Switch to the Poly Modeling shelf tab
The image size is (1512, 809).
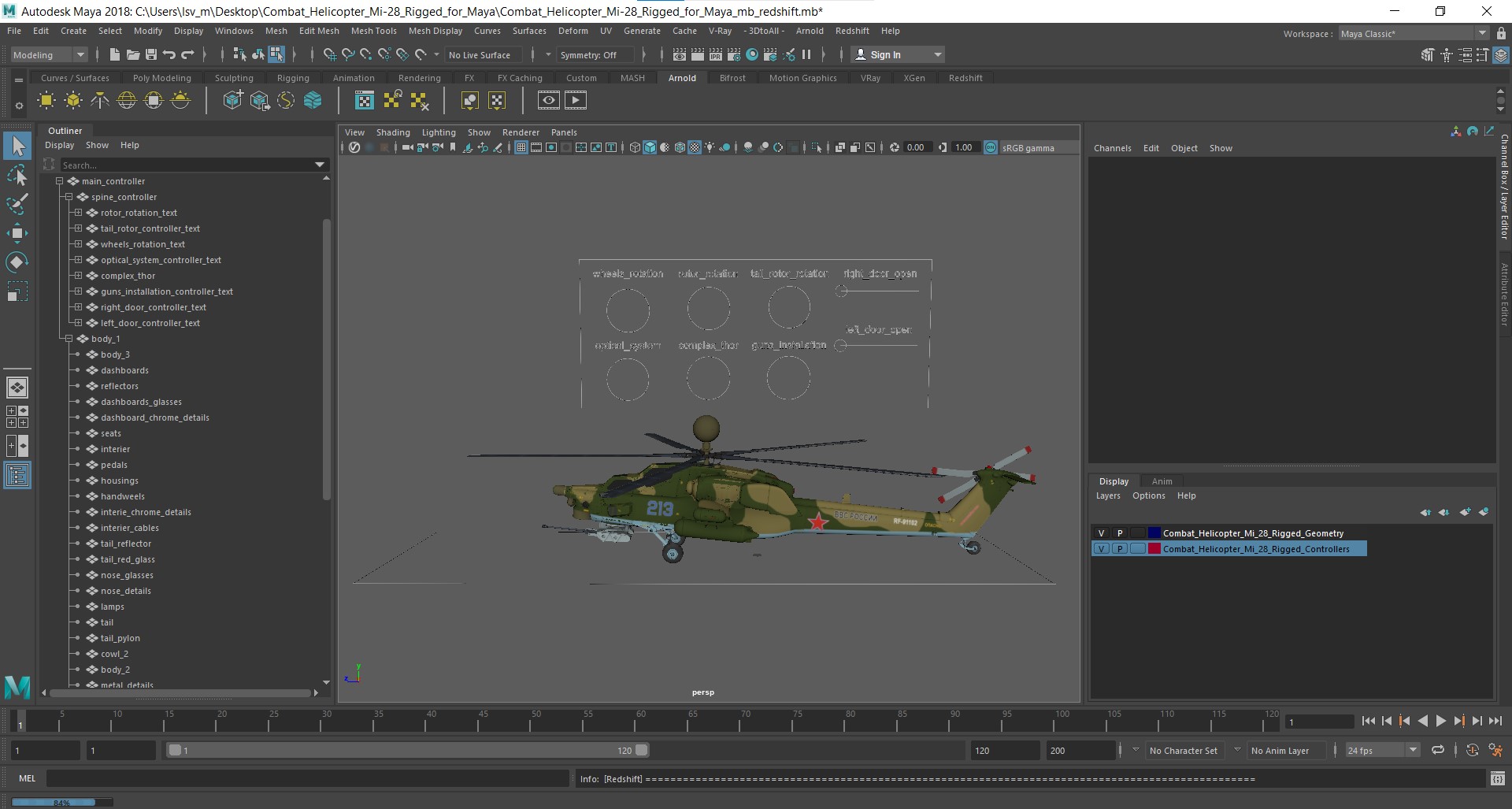coord(161,78)
